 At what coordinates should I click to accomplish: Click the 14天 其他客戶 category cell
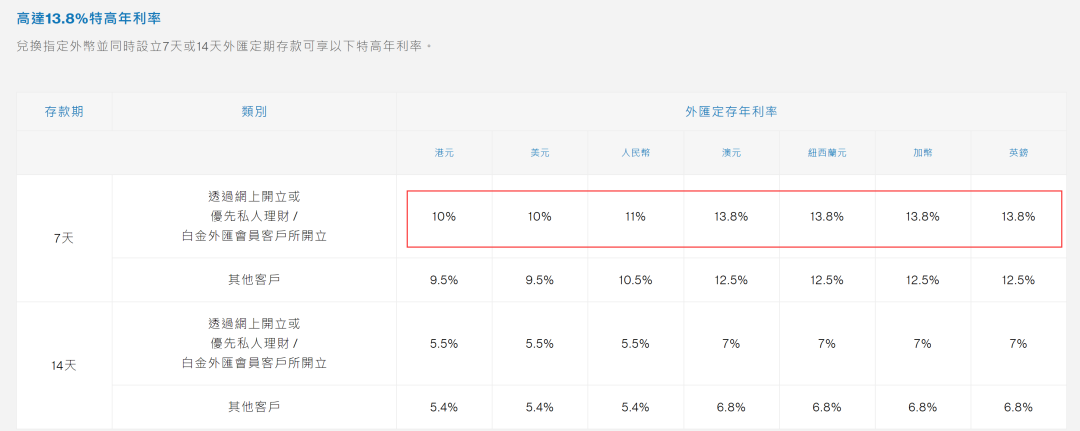254,407
